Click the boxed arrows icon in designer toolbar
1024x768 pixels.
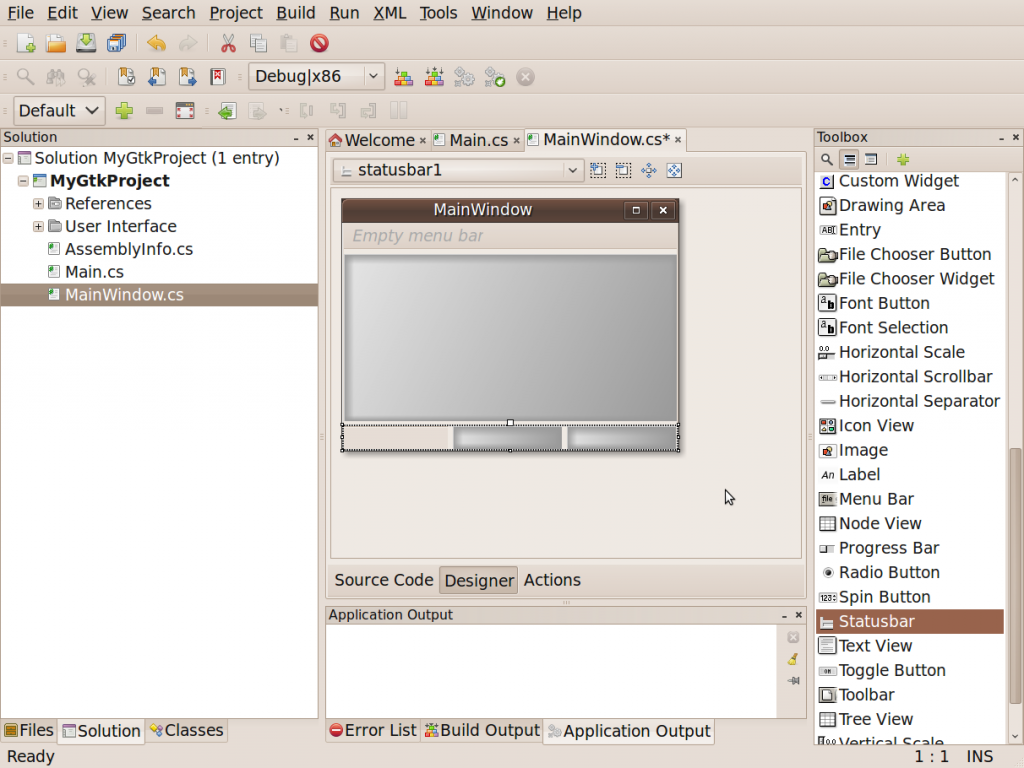click(x=674, y=170)
